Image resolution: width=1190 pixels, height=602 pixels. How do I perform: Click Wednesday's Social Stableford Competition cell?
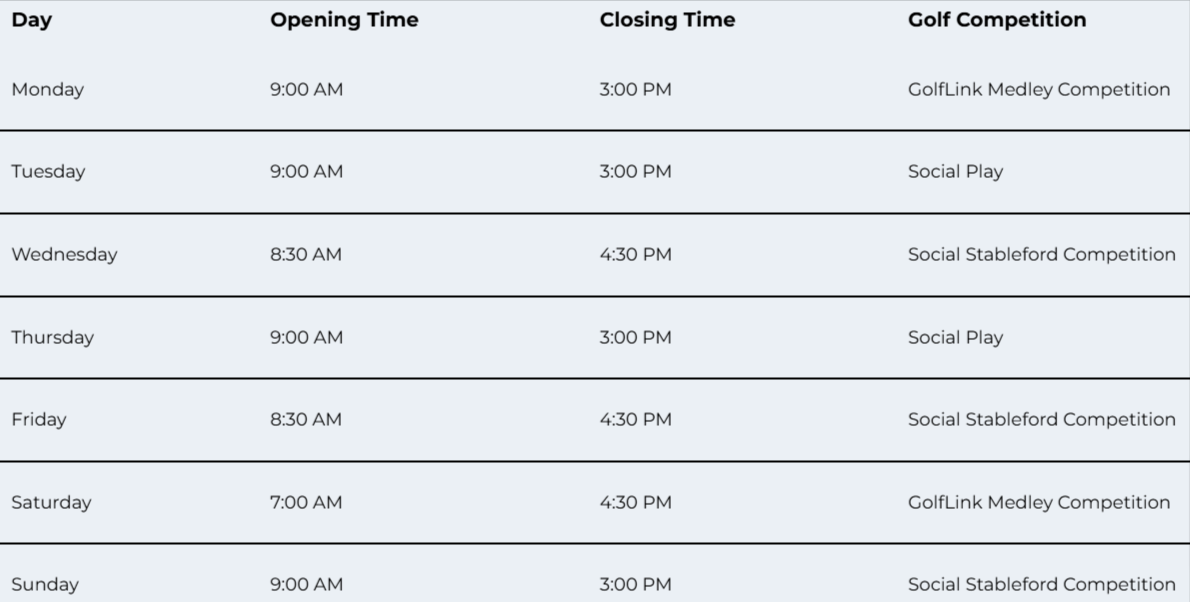tap(1041, 254)
